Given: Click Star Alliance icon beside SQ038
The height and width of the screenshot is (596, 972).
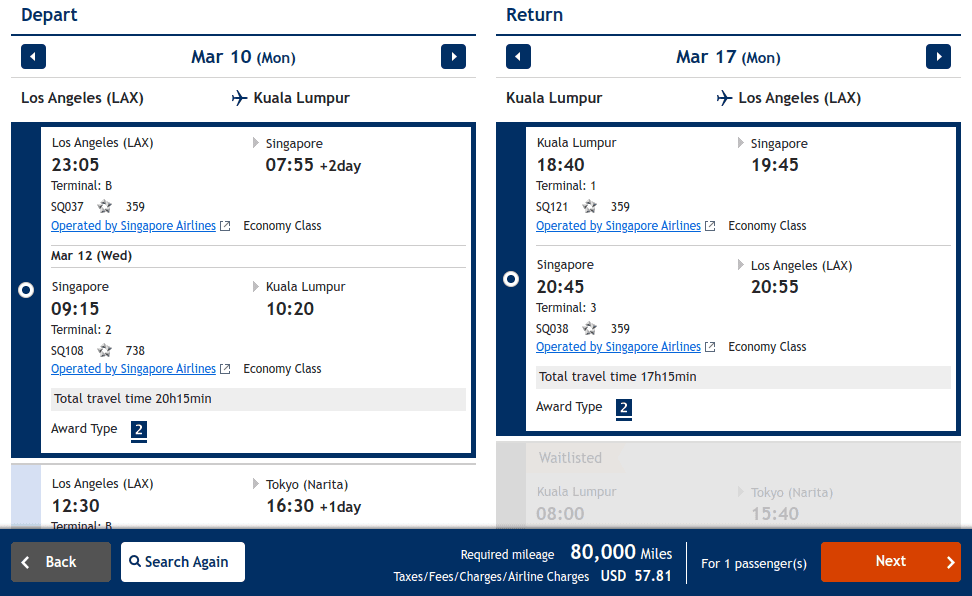Looking at the screenshot, I should click(x=590, y=328).
